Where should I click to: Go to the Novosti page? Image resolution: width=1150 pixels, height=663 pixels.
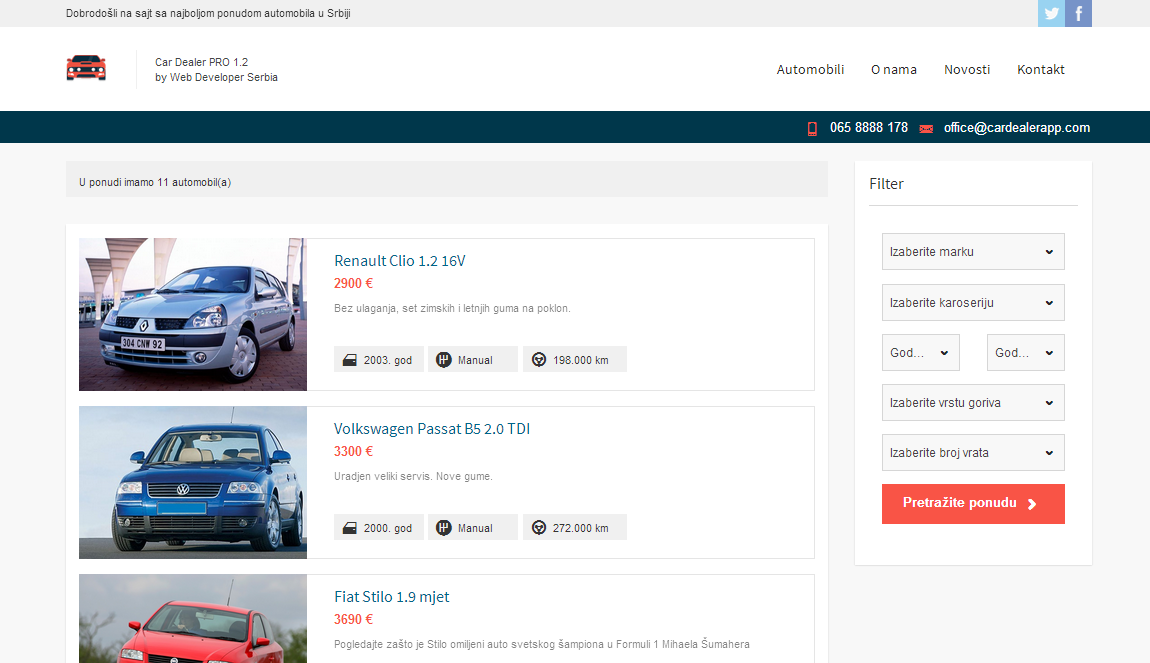click(967, 70)
